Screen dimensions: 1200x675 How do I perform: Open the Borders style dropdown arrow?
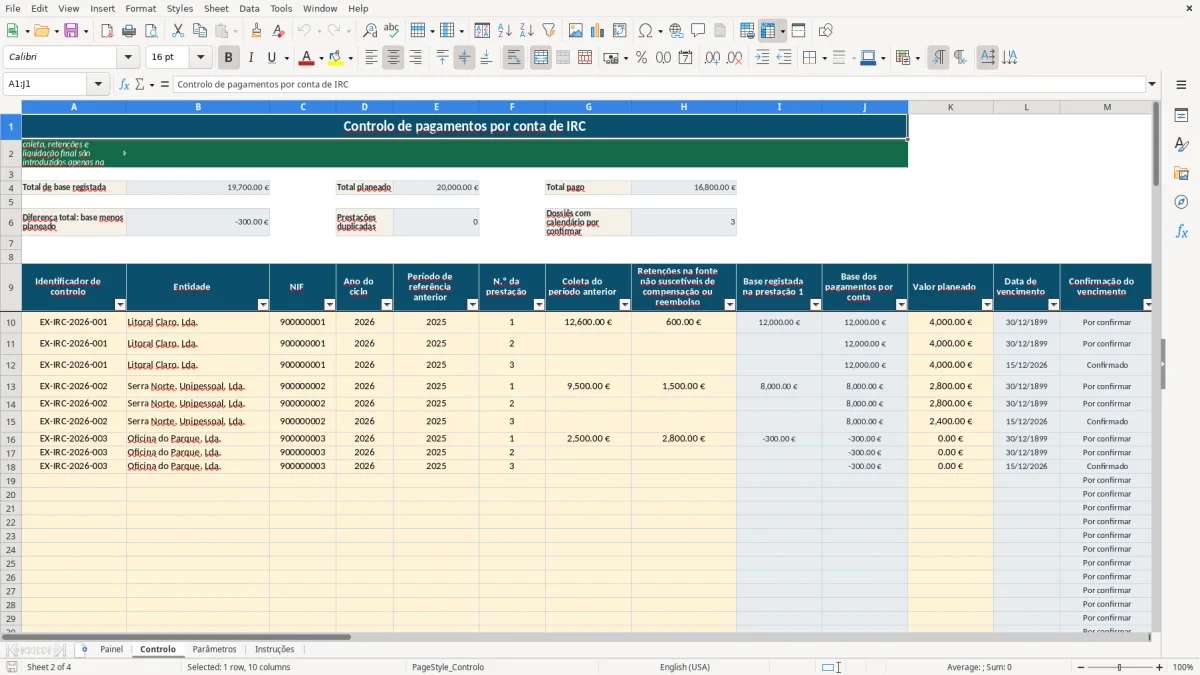coord(823,58)
